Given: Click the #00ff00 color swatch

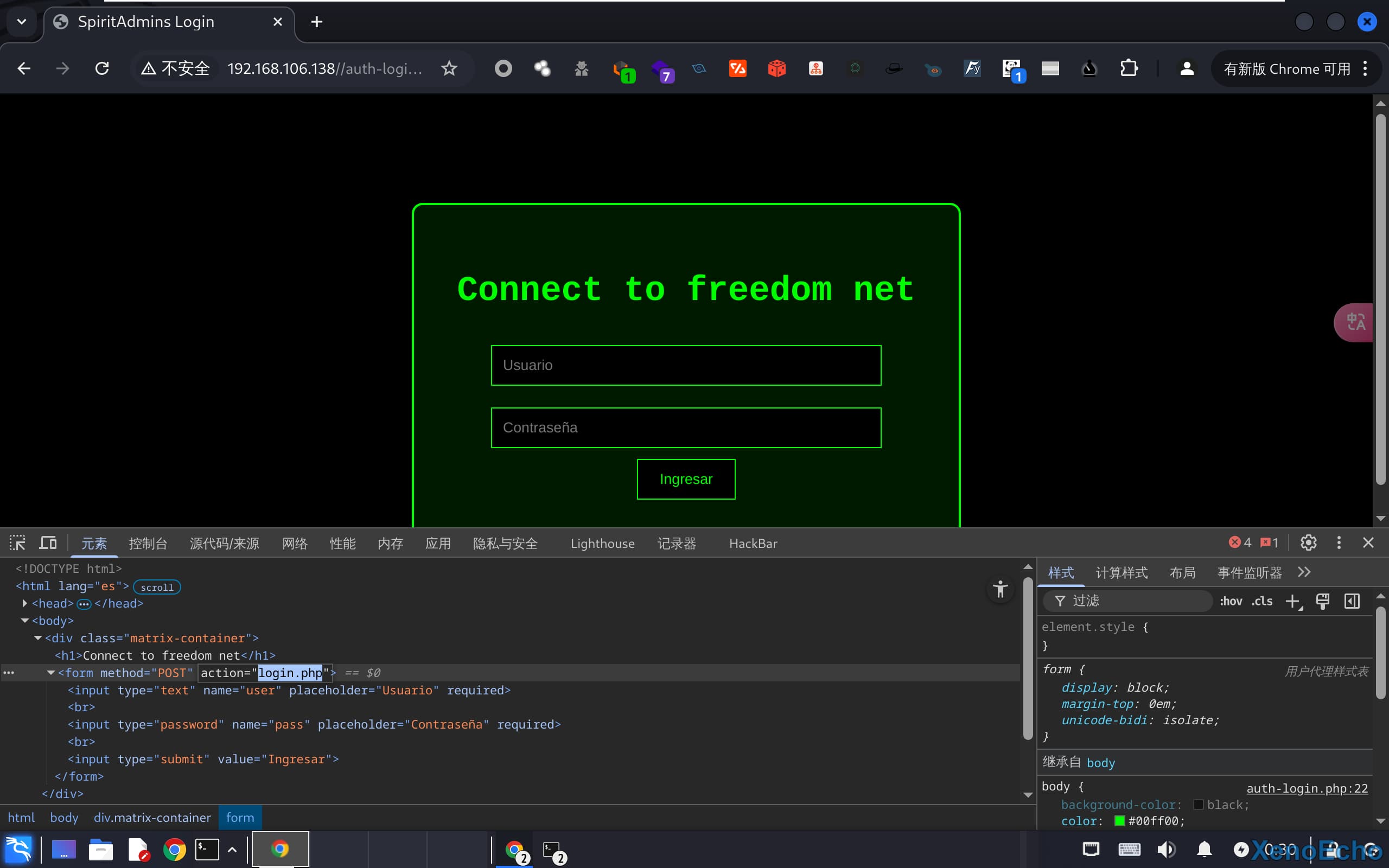Looking at the screenshot, I should tap(1119, 821).
